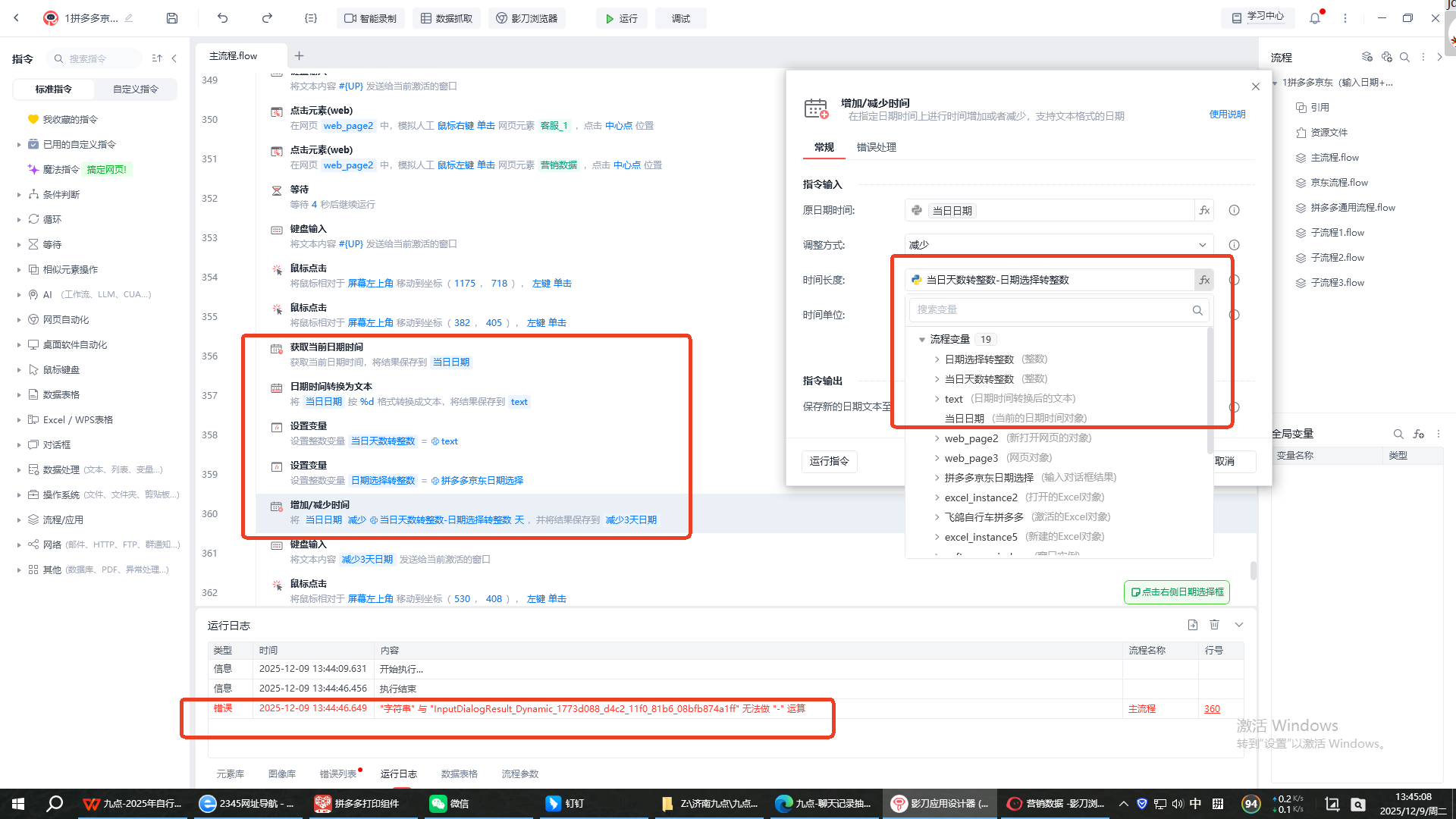Collapse the 流程变量 variable group
Viewport: 1456px width, 819px height.
coord(922,340)
